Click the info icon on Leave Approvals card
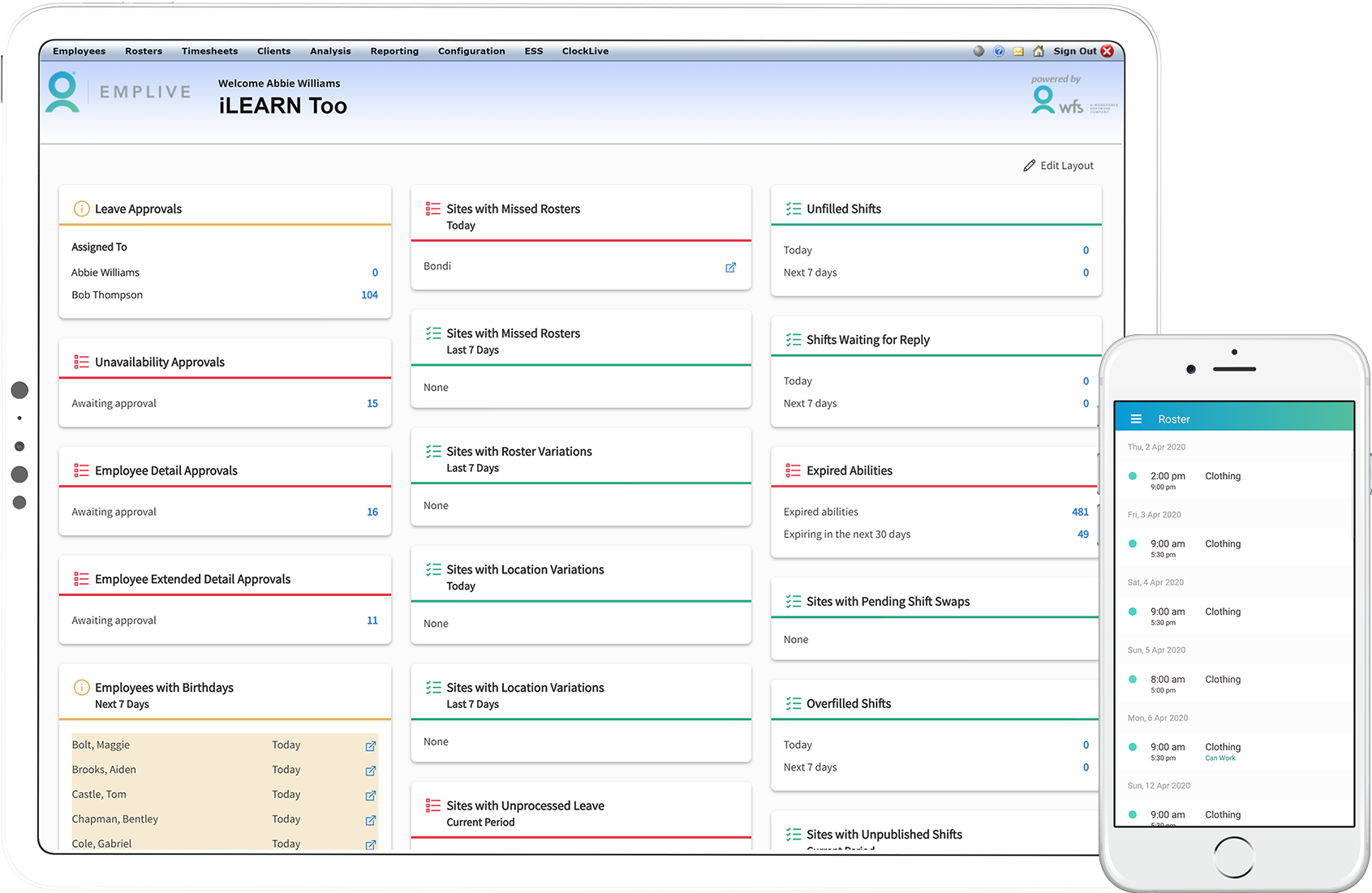 pyautogui.click(x=81, y=208)
